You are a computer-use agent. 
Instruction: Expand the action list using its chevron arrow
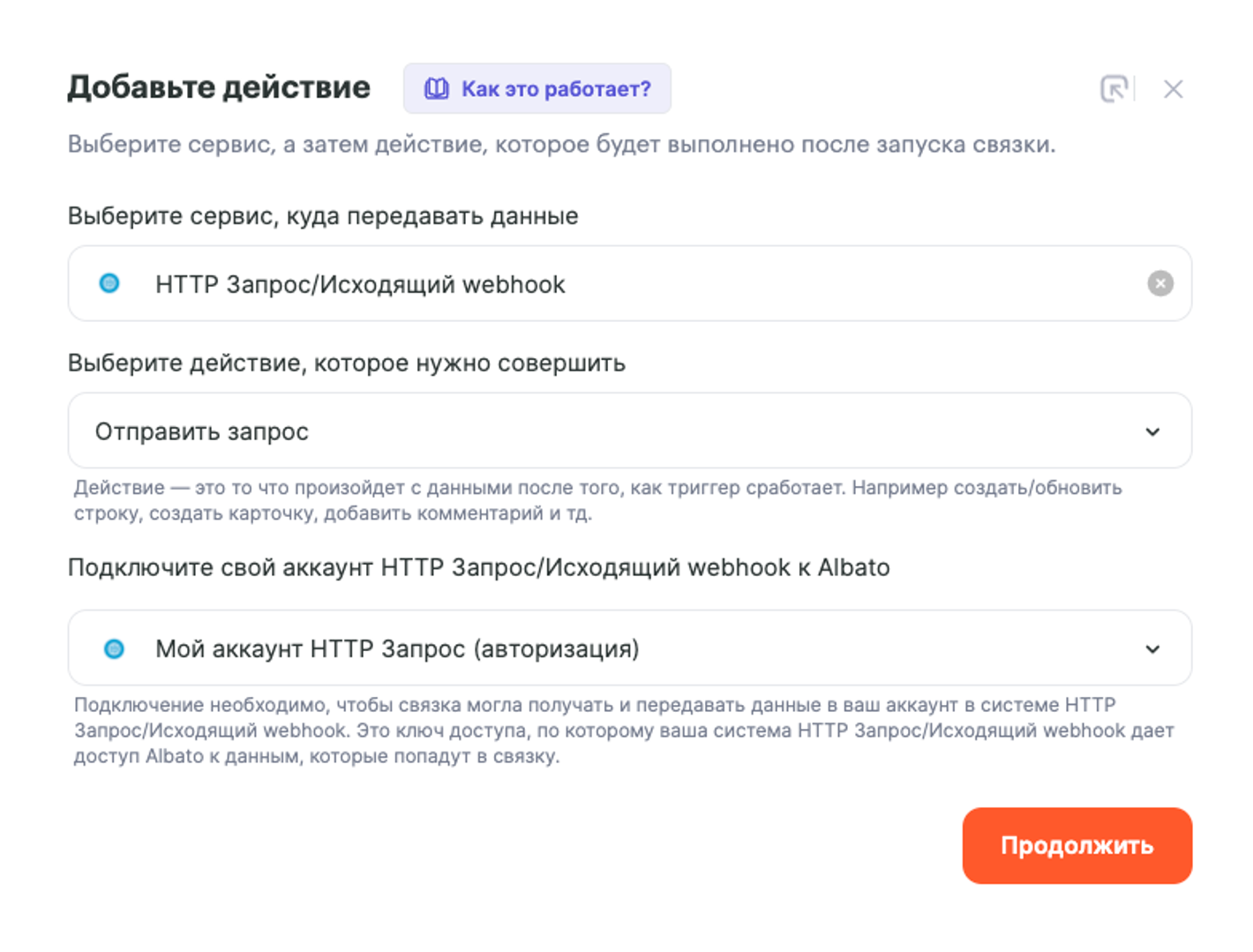(1152, 431)
